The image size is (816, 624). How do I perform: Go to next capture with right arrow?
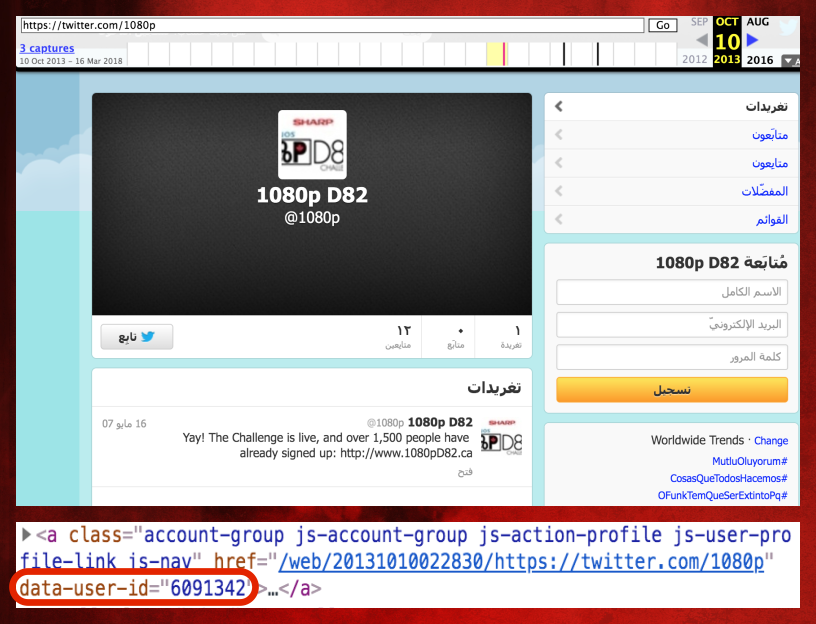point(753,40)
